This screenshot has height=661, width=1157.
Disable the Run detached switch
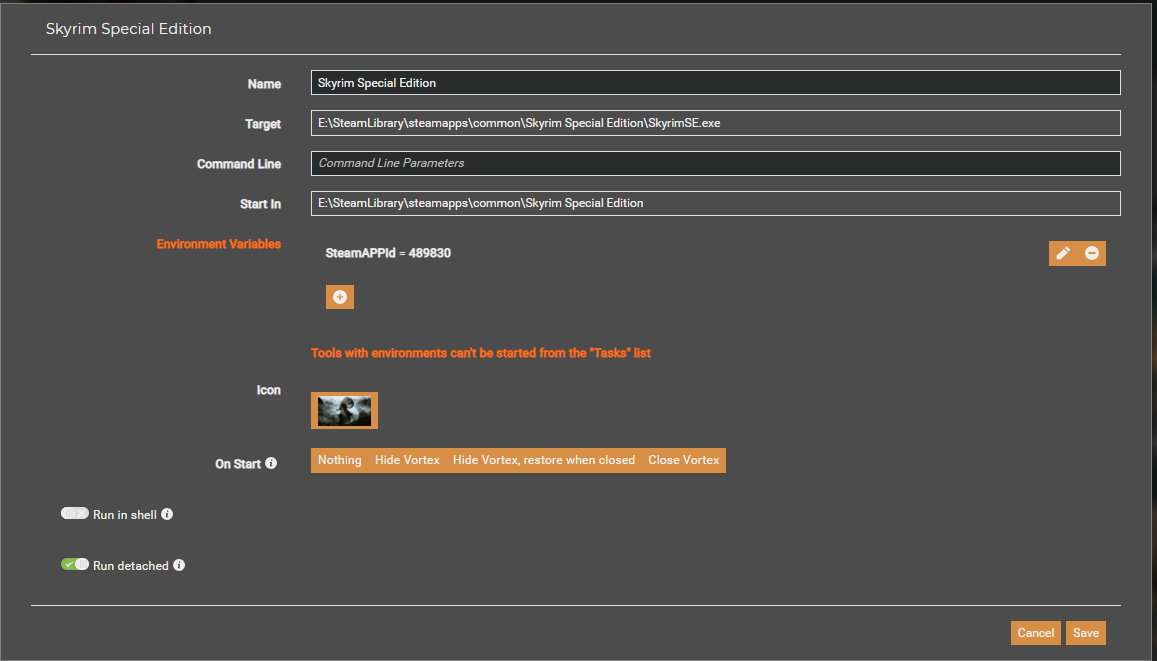[x=75, y=564]
